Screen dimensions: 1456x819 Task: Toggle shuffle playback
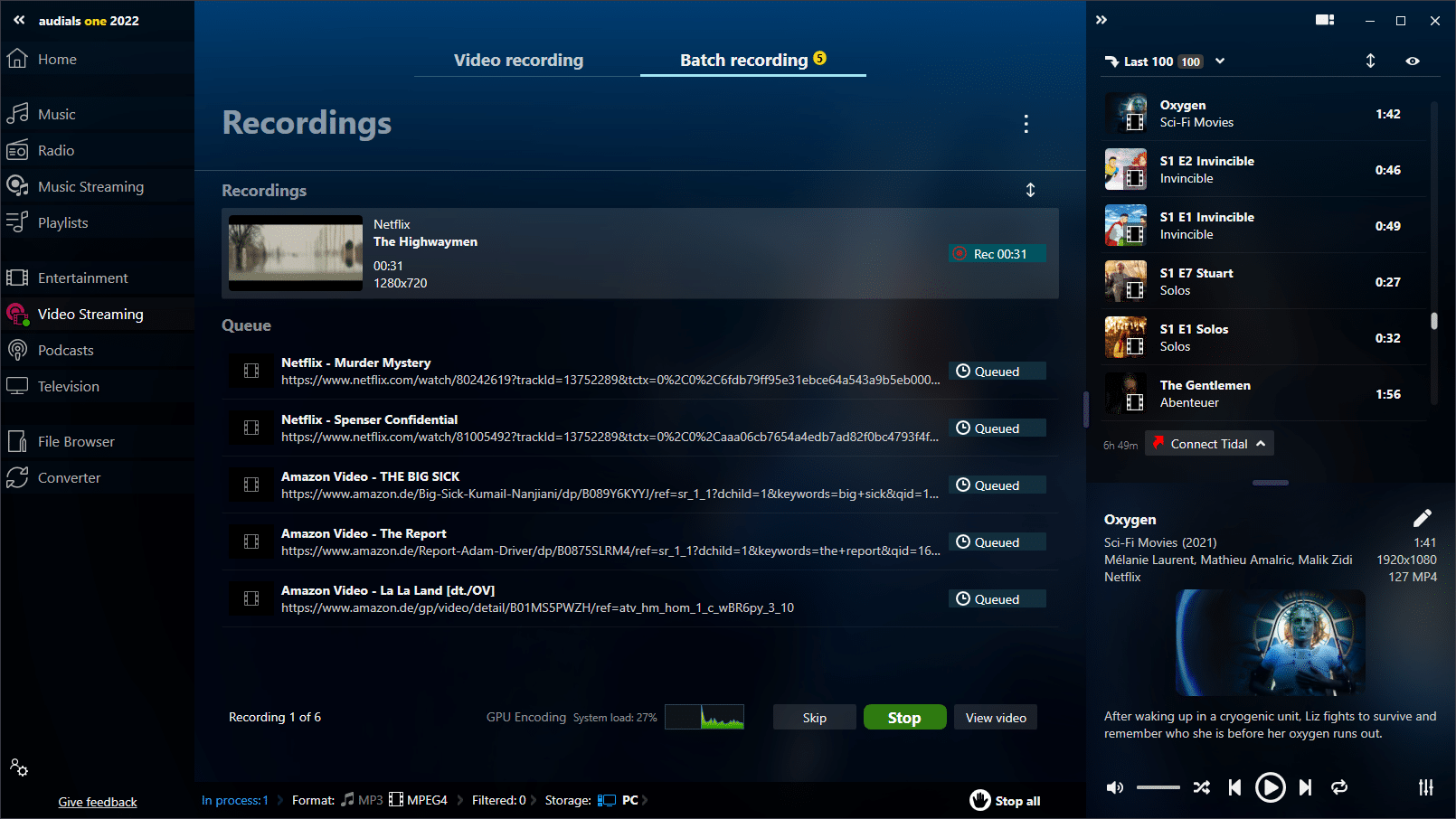tap(1201, 787)
